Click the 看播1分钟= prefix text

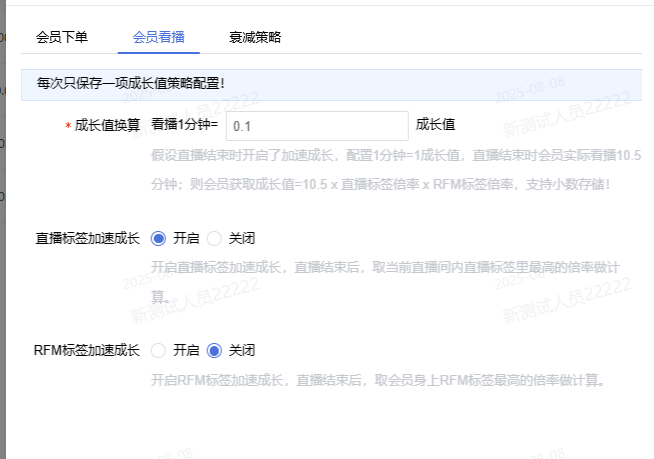[x=184, y=125]
